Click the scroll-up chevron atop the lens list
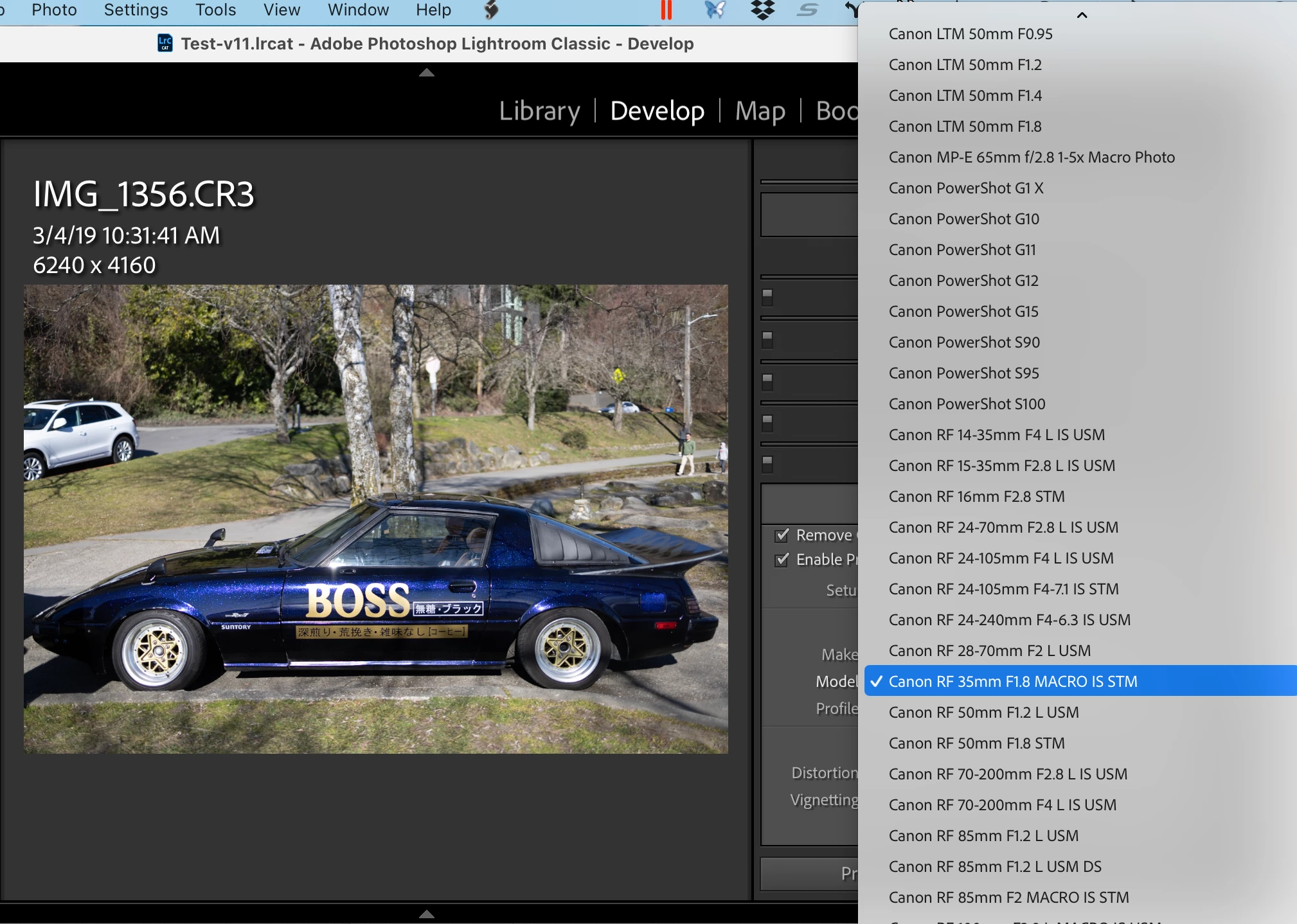 pyautogui.click(x=1082, y=15)
